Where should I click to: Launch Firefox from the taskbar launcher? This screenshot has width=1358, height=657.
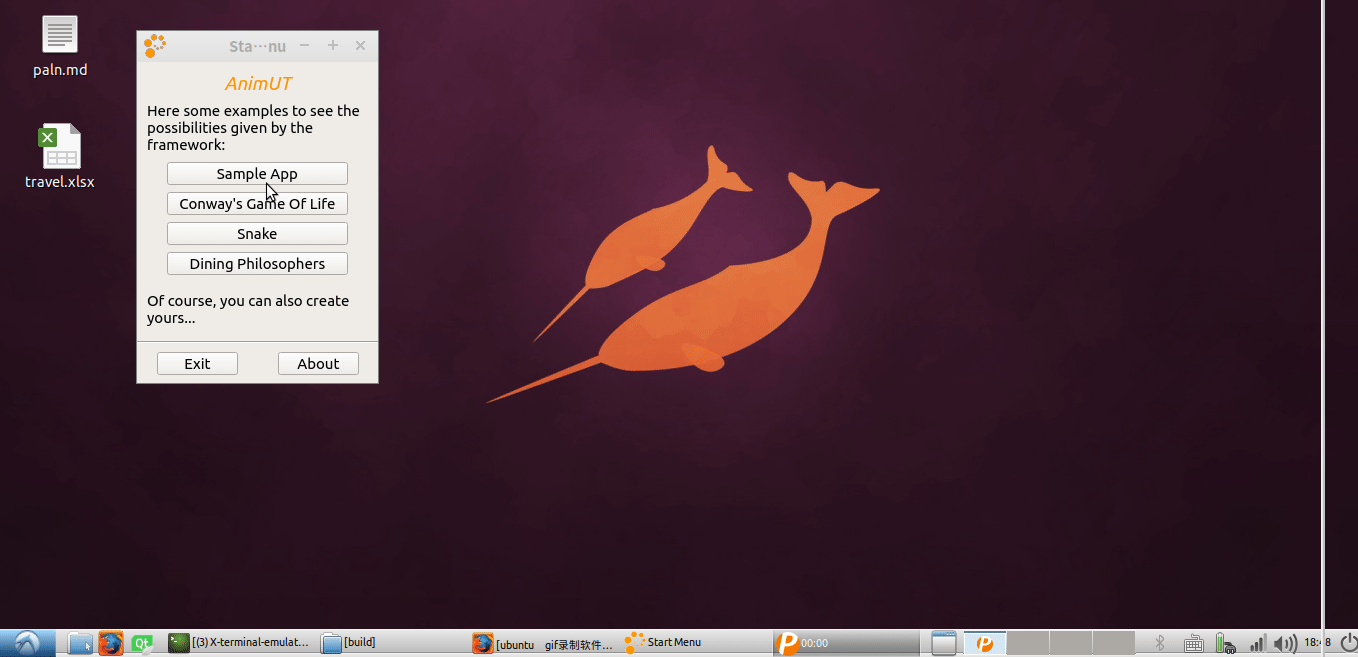coord(111,643)
